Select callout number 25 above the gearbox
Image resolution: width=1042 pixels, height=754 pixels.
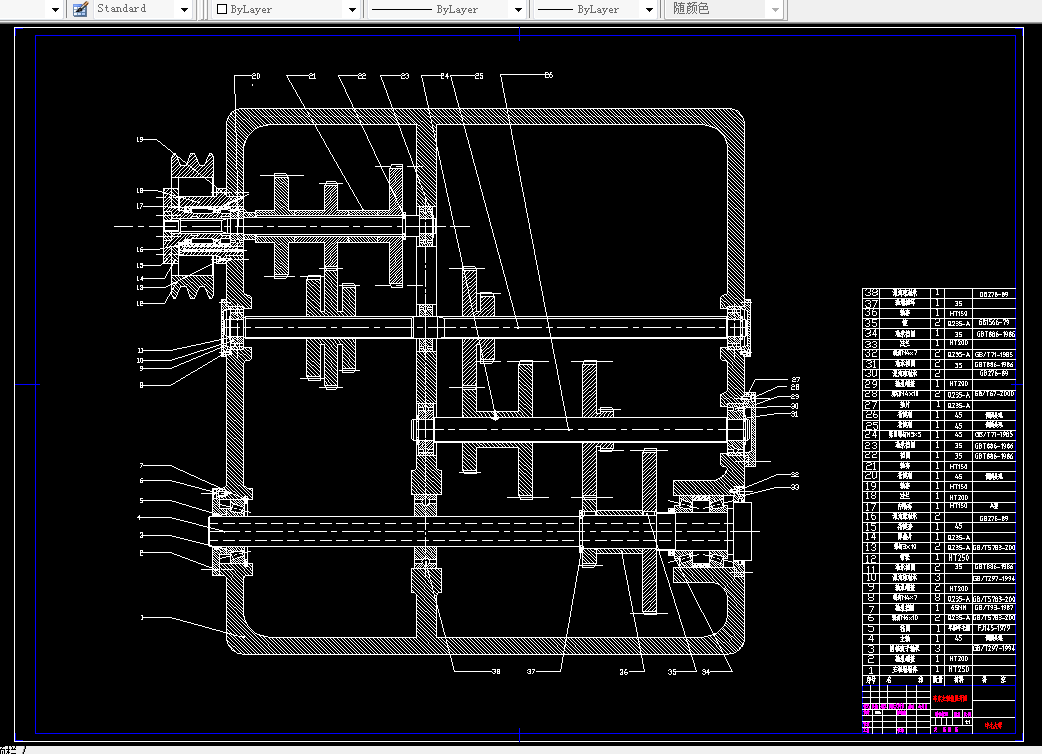pos(479,76)
